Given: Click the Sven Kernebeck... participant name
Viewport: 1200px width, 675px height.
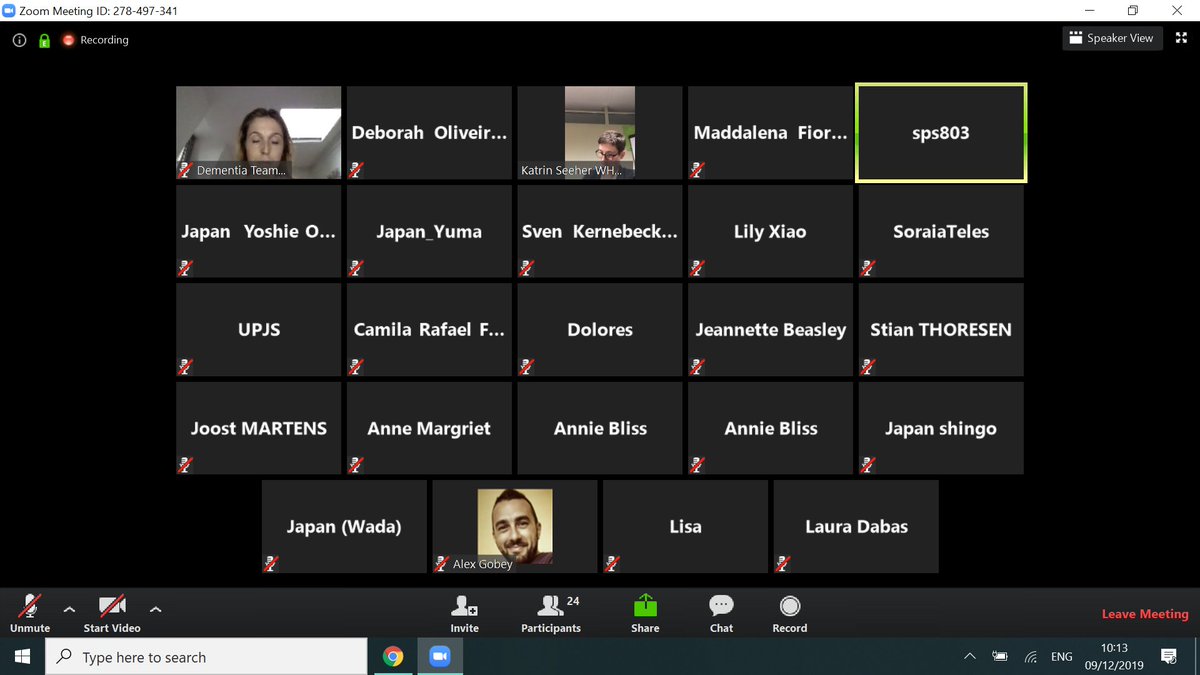Looking at the screenshot, I should pos(600,231).
